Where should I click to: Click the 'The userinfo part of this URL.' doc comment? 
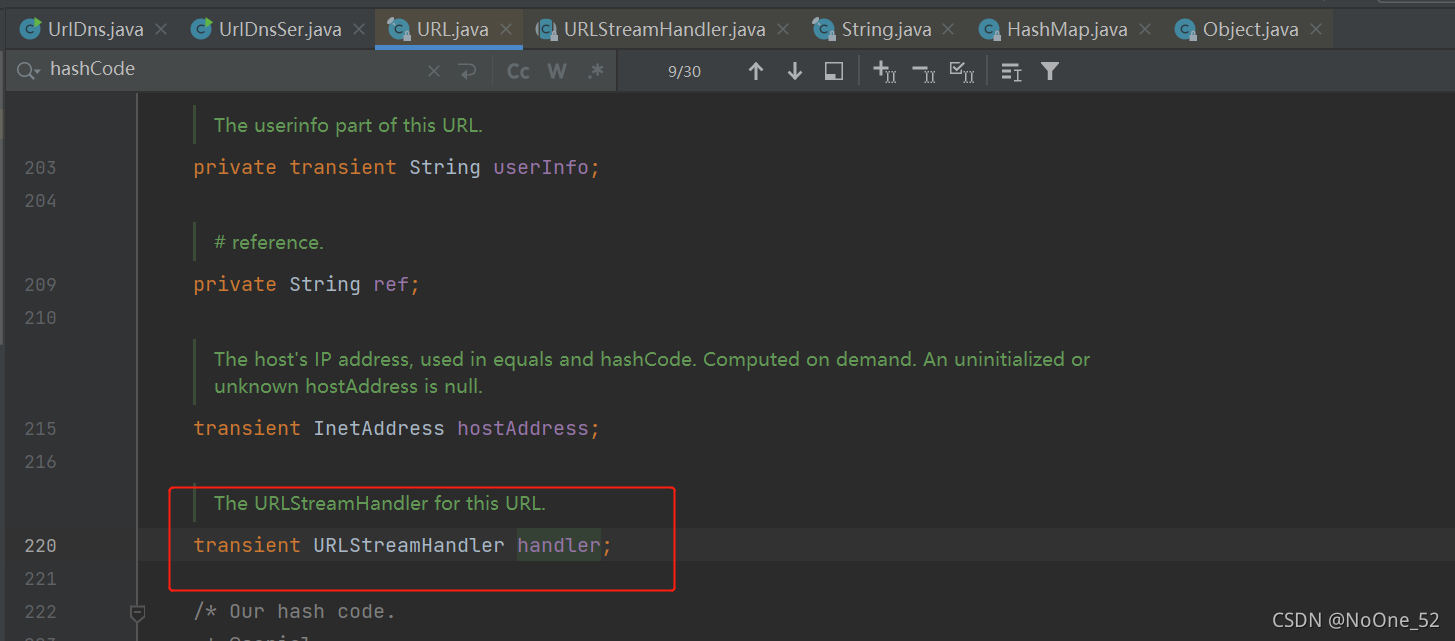click(x=348, y=125)
